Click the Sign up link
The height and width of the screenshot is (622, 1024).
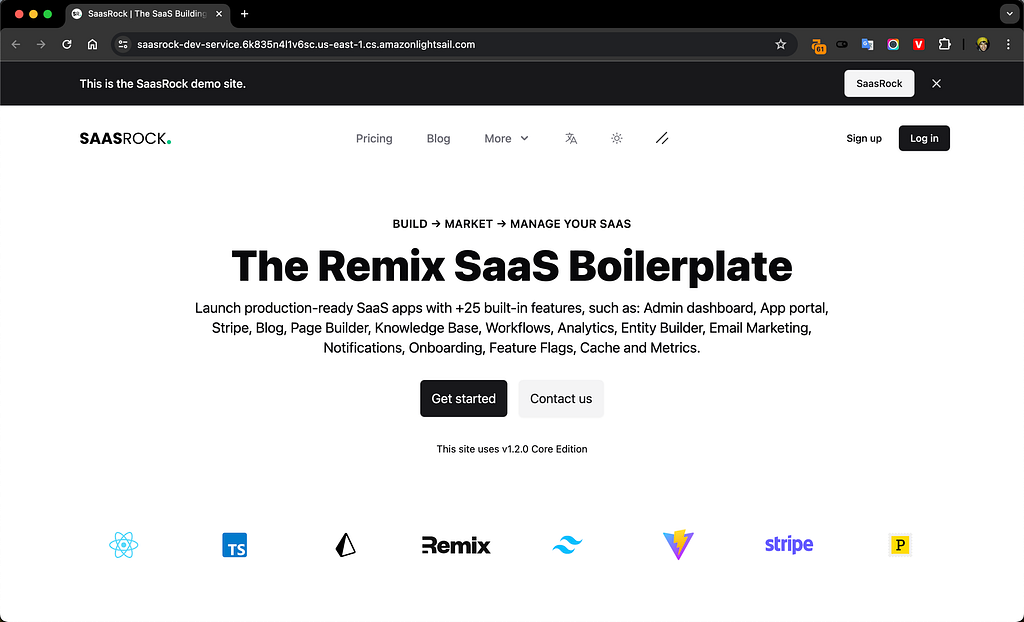coord(864,139)
